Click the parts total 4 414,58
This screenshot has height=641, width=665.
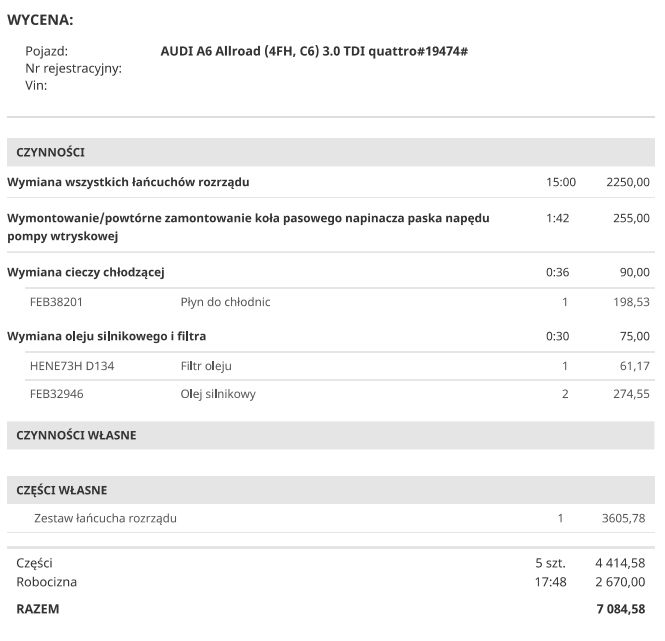click(x=620, y=563)
